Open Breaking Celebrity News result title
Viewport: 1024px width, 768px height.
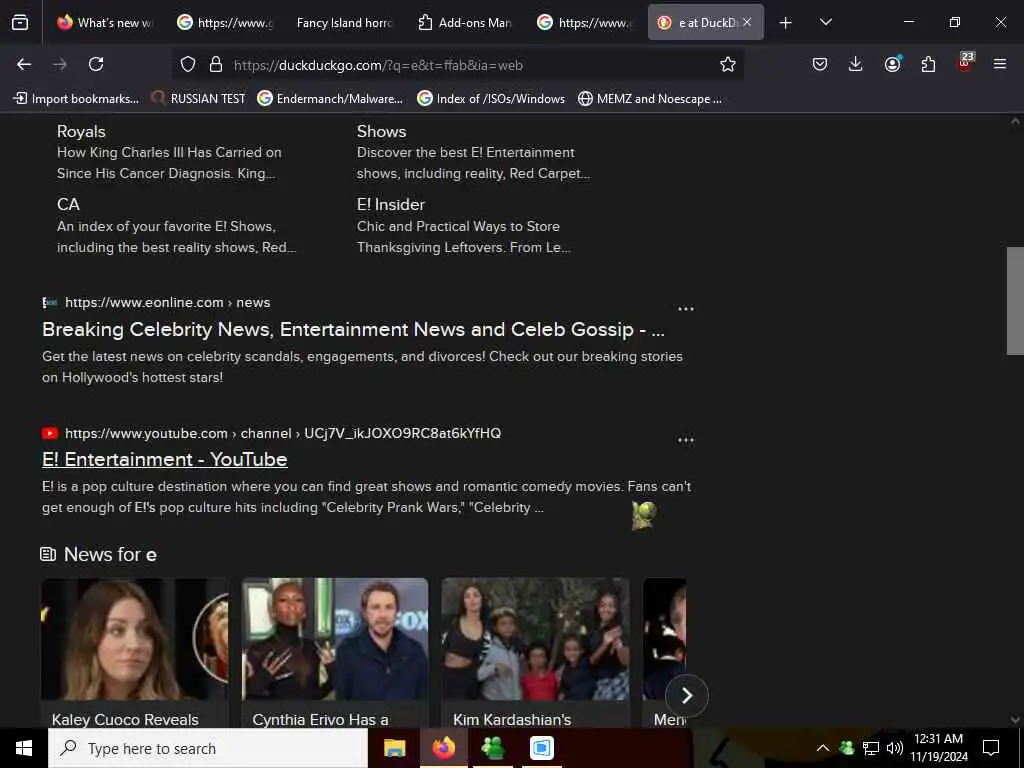353,329
